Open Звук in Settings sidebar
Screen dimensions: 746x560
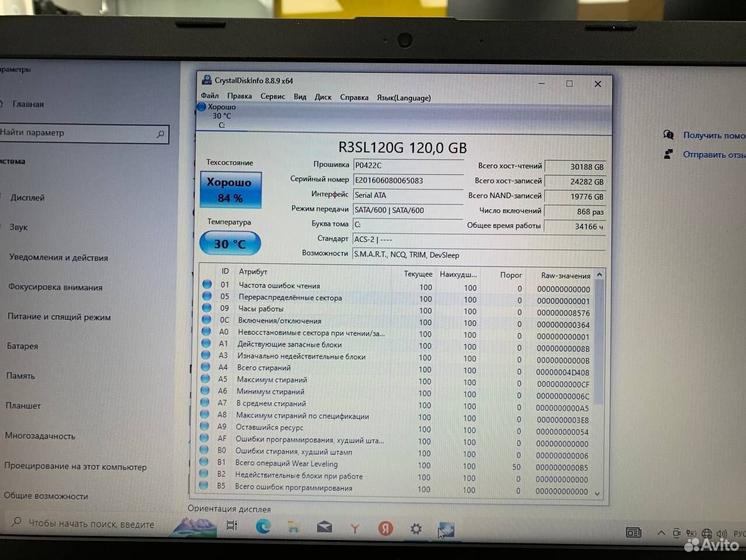pos(19,227)
